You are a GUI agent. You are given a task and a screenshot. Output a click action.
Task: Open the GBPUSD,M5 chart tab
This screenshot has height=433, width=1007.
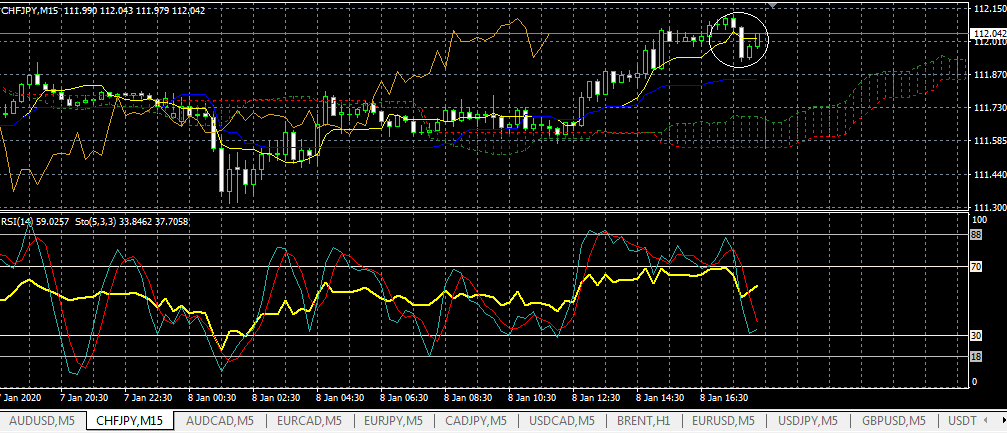896,420
